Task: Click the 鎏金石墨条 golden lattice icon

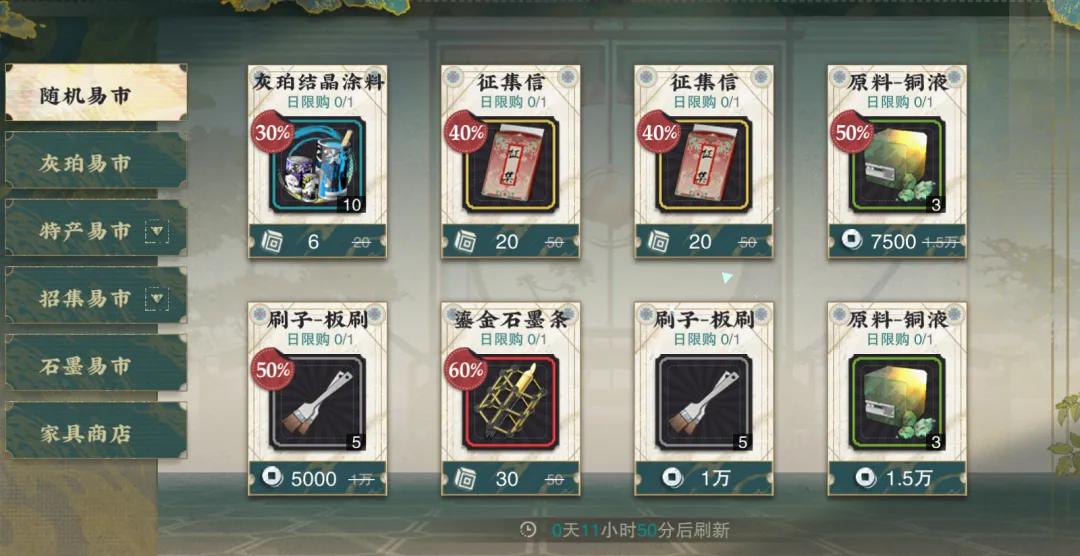Action: point(510,402)
